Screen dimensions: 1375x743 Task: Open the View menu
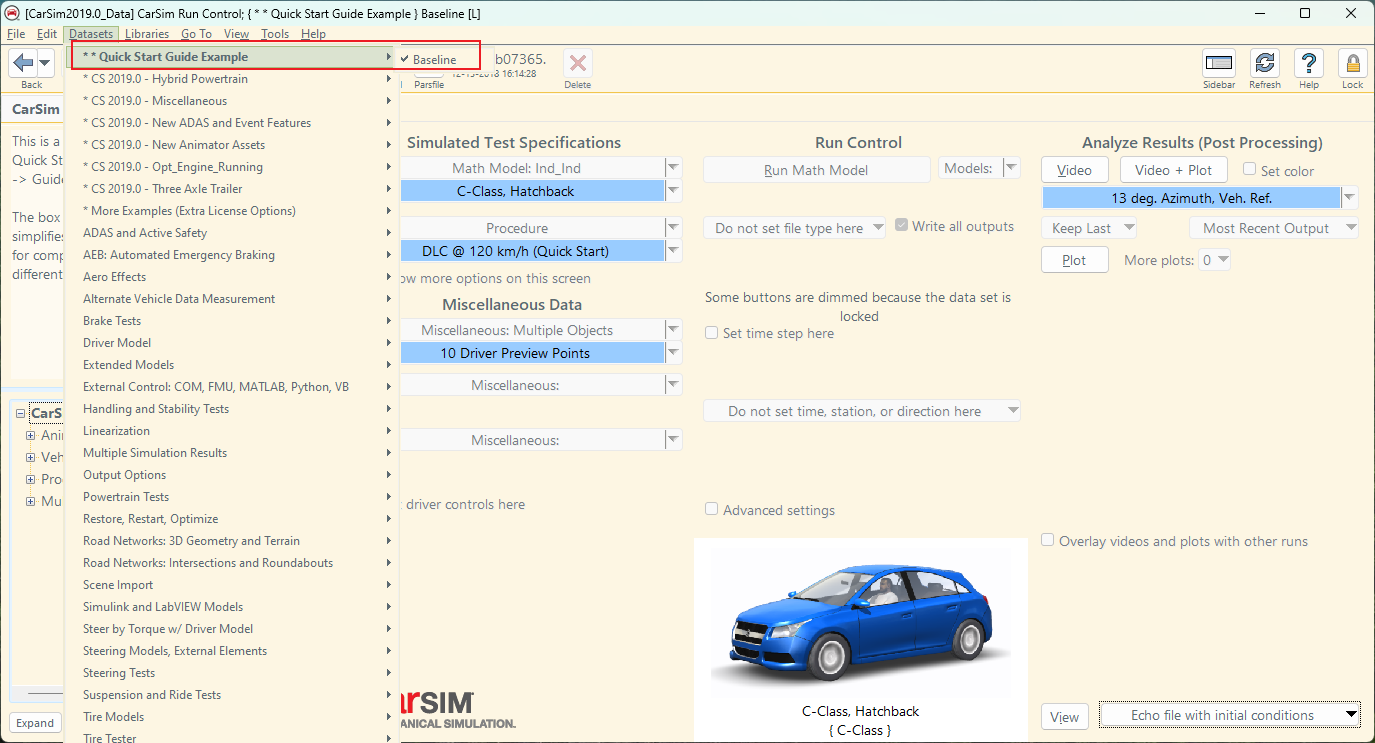(237, 34)
